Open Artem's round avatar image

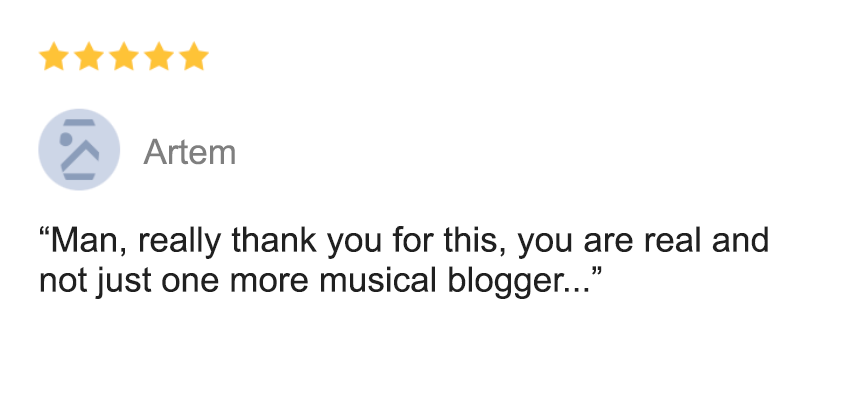pyautogui.click(x=79, y=150)
